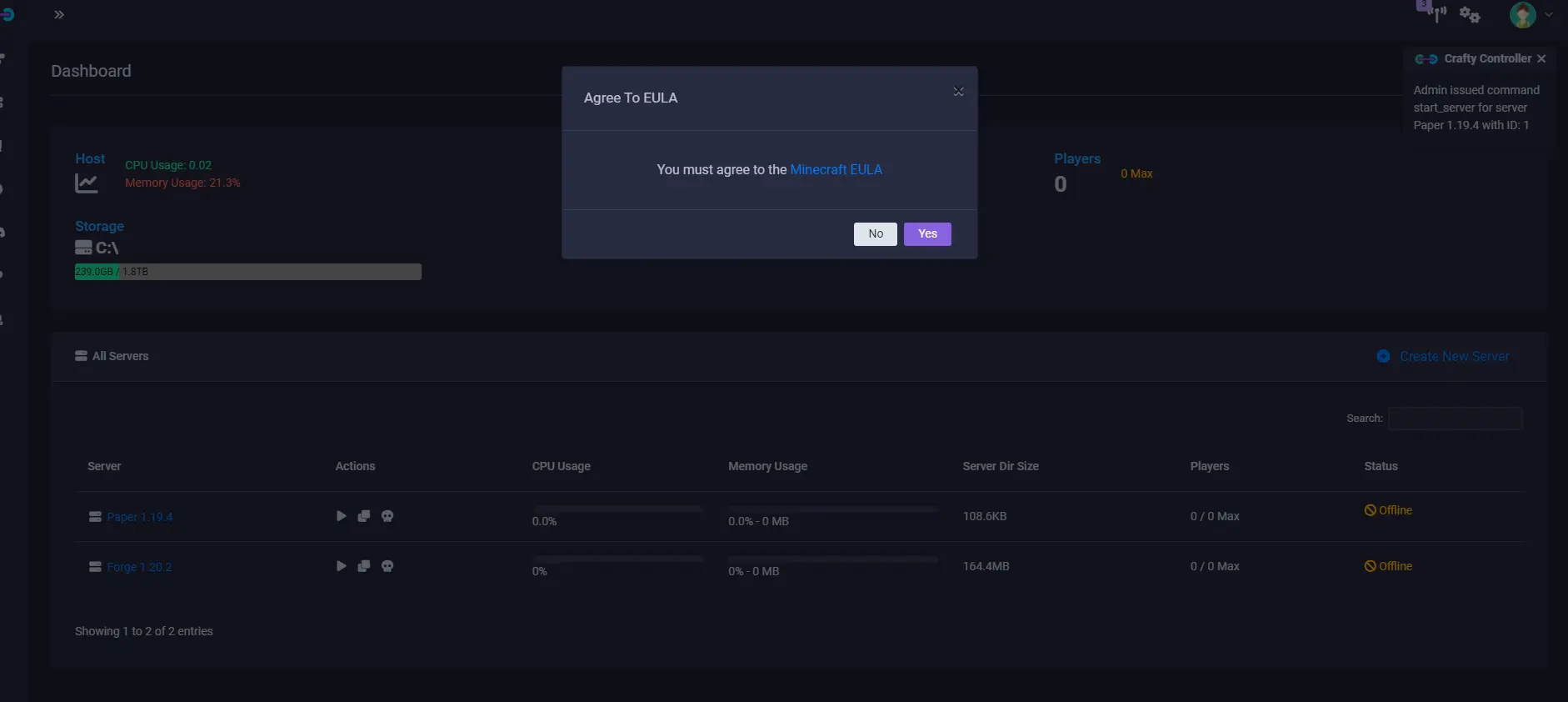Click the Host heading link
This screenshot has width=1568, height=702.
[x=90, y=158]
